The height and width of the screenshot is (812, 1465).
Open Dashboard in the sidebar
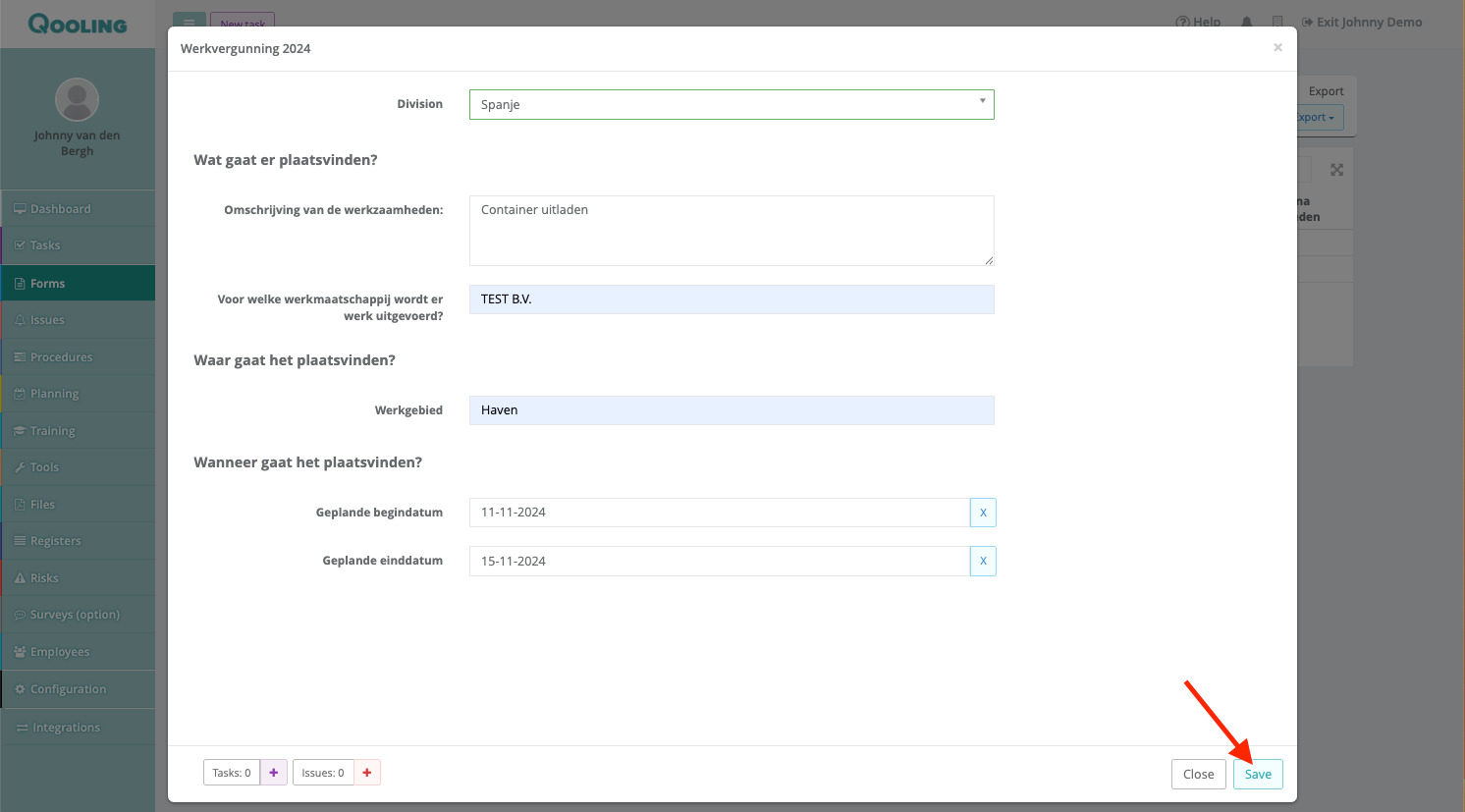pyautogui.click(x=78, y=209)
